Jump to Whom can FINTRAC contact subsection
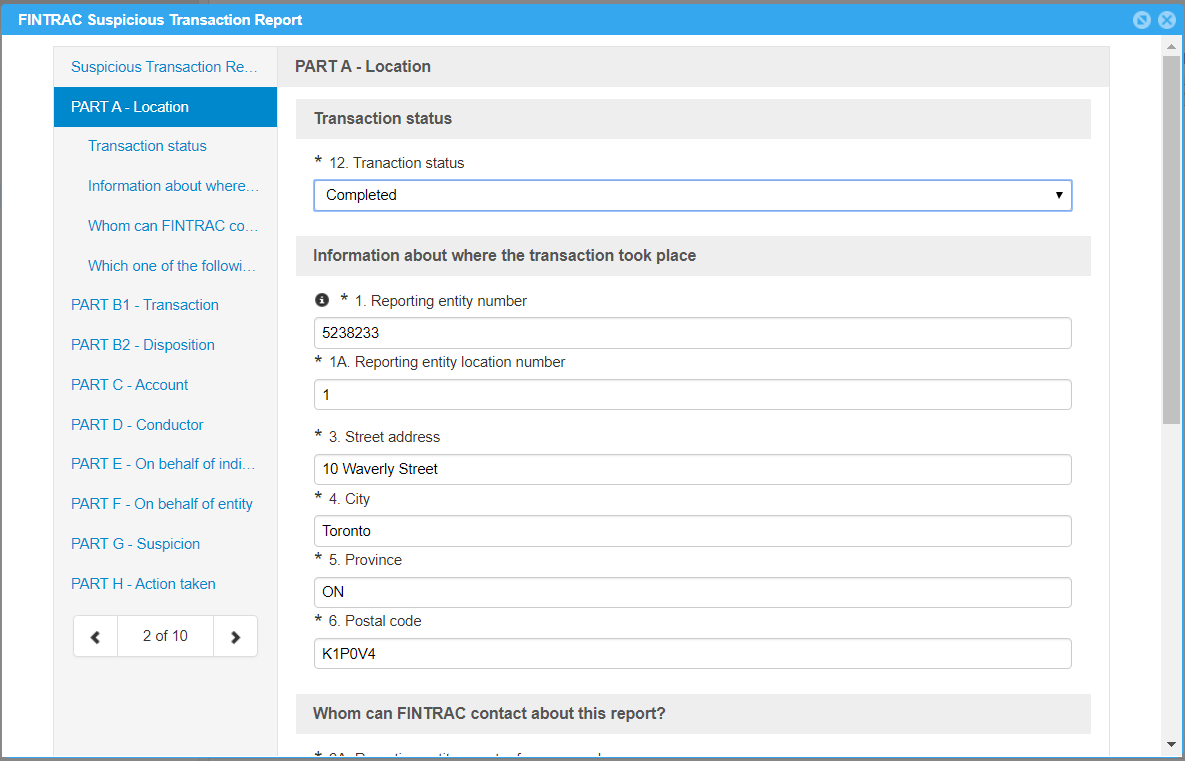The height and width of the screenshot is (761, 1185). pyautogui.click(x=173, y=226)
